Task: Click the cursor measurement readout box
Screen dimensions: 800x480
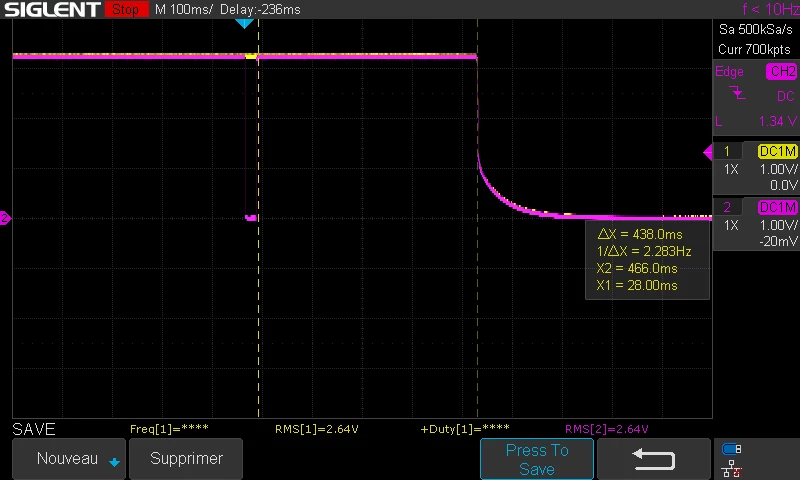Action: [647, 260]
